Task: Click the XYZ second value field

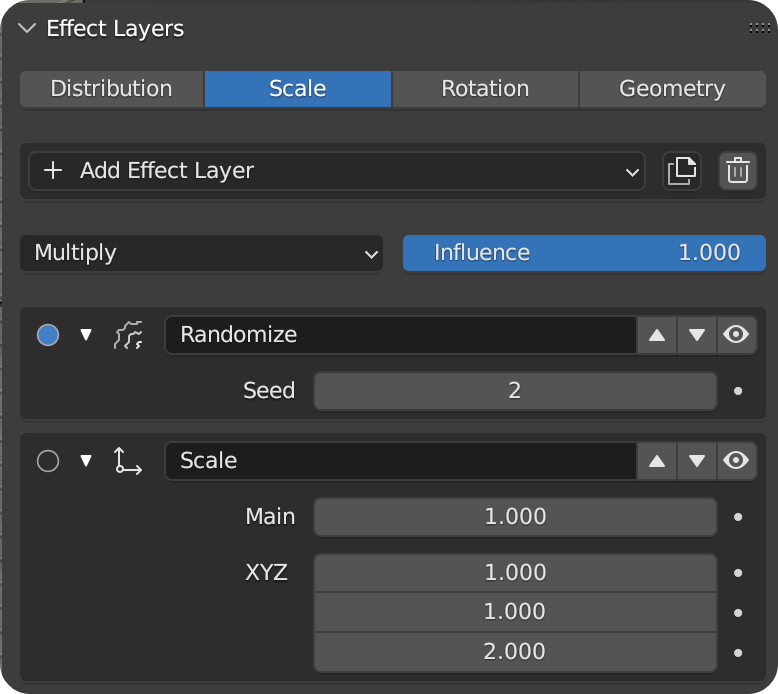Action: point(515,612)
